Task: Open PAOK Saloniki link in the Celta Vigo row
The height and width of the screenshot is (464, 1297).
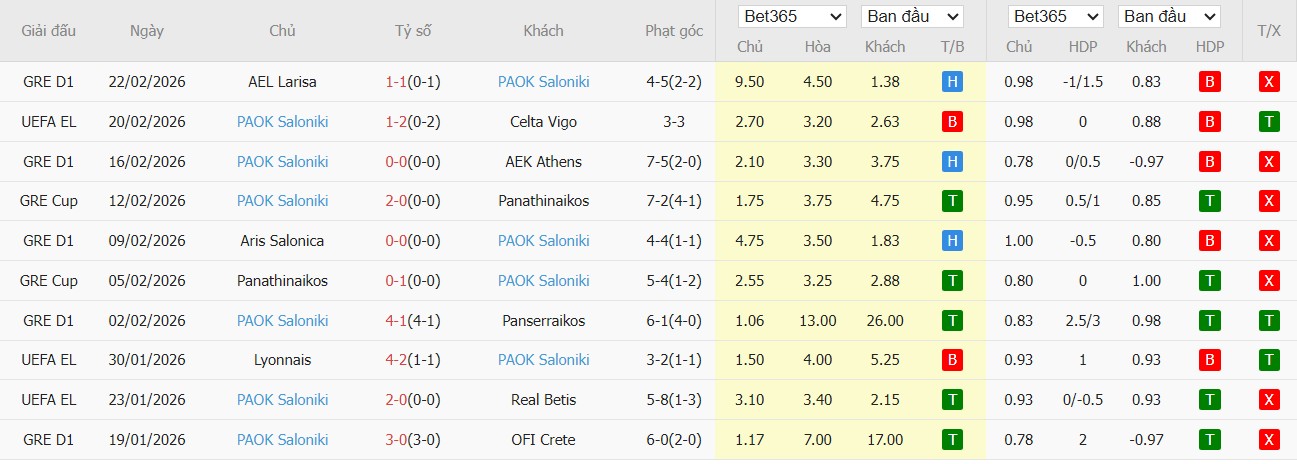Action: click(x=282, y=122)
